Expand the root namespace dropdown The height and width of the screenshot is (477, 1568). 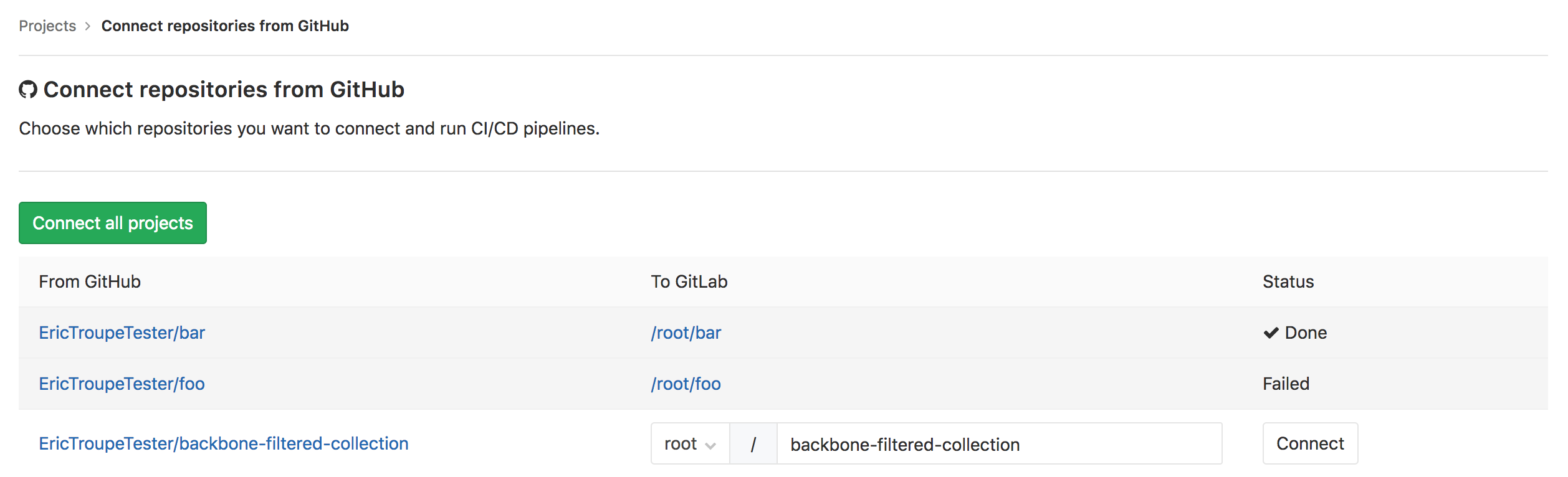click(690, 444)
